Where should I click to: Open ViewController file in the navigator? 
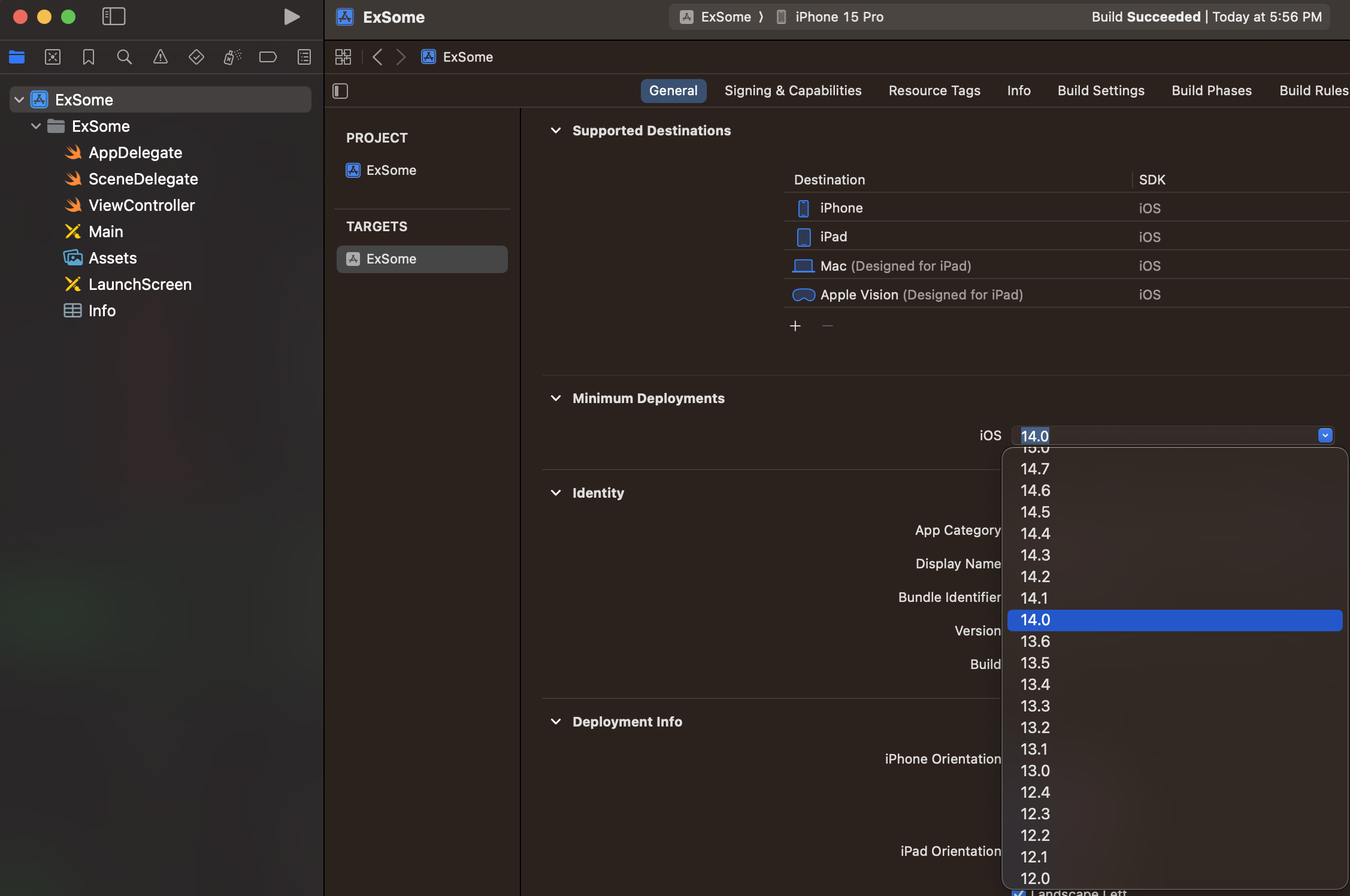[141, 205]
